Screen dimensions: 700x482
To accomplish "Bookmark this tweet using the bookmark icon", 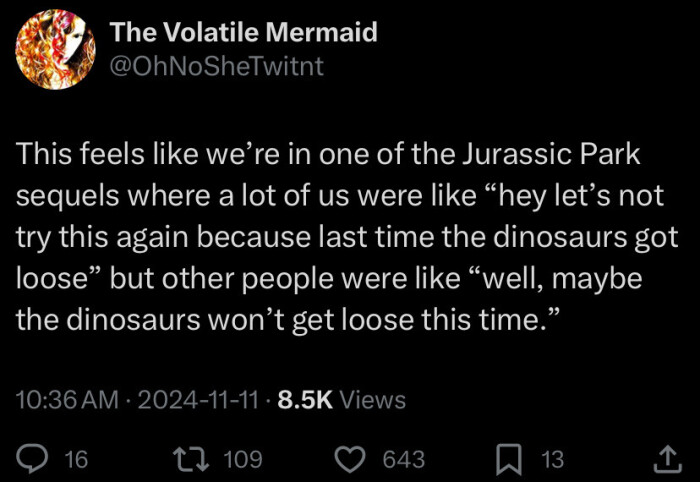I will (509, 459).
